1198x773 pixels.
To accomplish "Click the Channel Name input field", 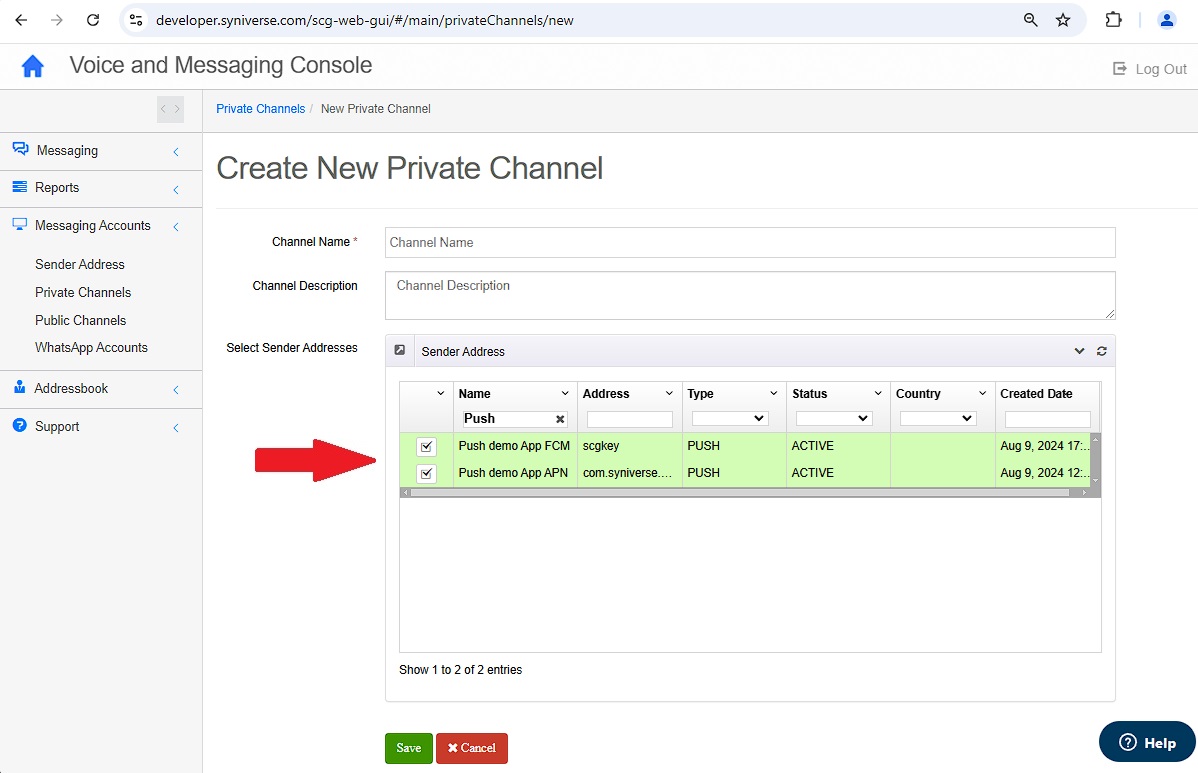I will [750, 242].
